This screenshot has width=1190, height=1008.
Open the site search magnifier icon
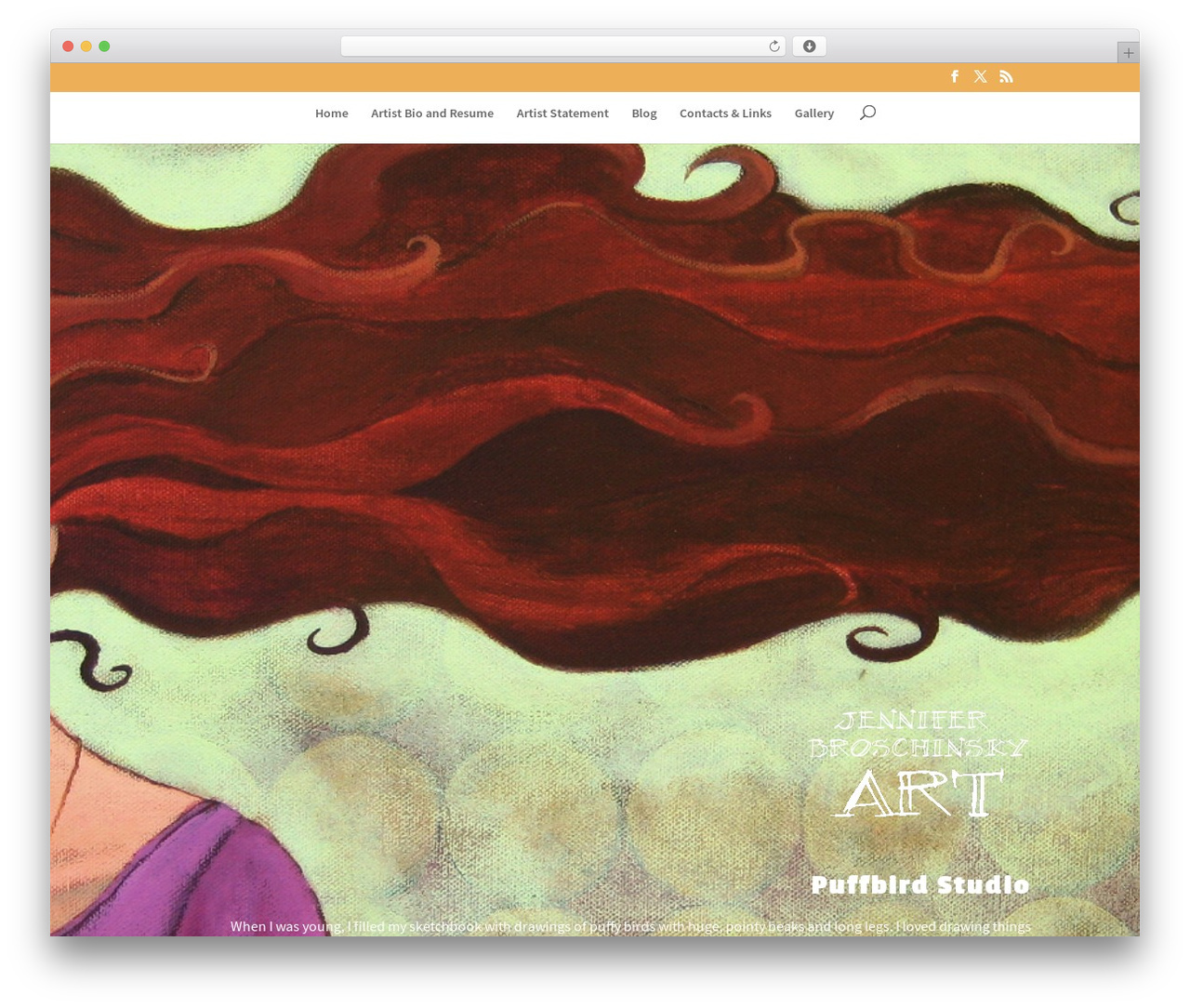coord(867,113)
